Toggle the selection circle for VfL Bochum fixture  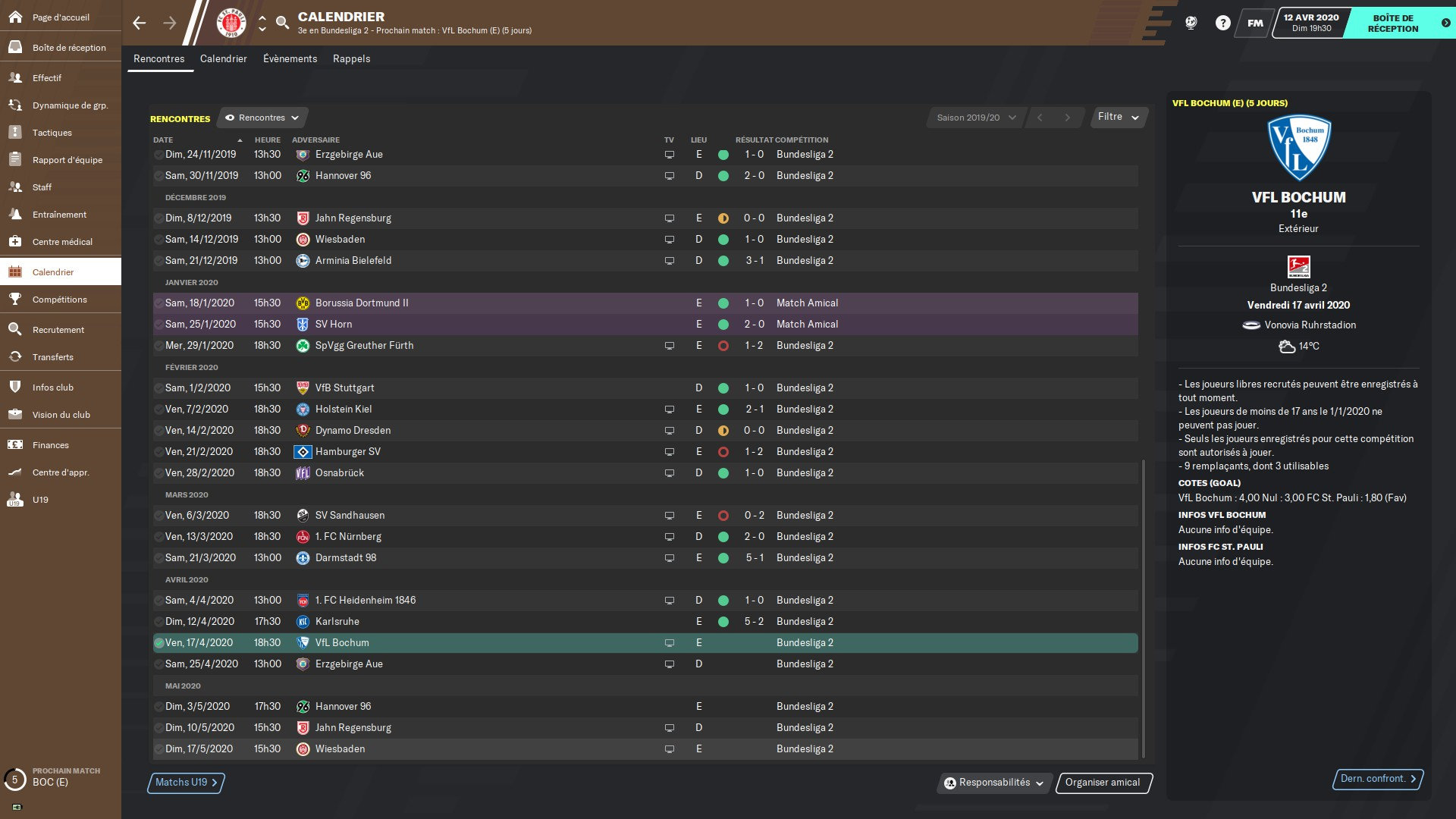(158, 643)
